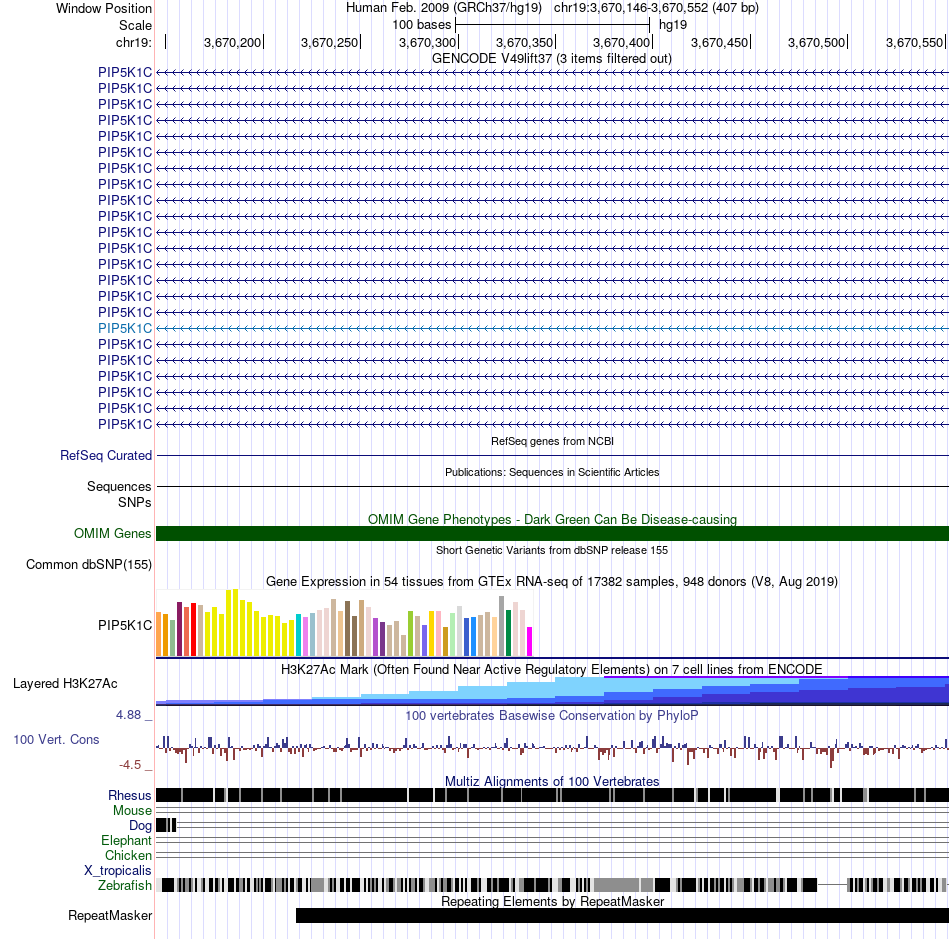Viewport: 950px width, 939px height.
Task: Click the RefSeq Curated blue gene line
Action: point(553,456)
